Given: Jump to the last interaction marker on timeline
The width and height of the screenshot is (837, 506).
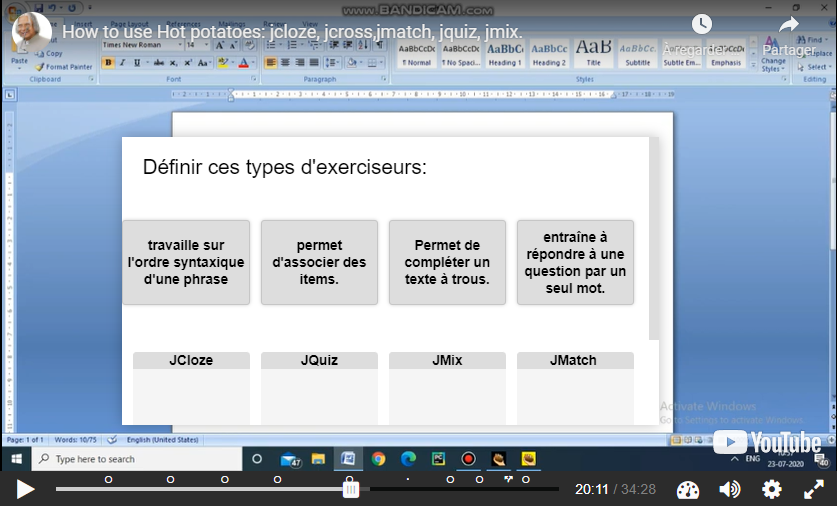Looking at the screenshot, I should tap(526, 479).
